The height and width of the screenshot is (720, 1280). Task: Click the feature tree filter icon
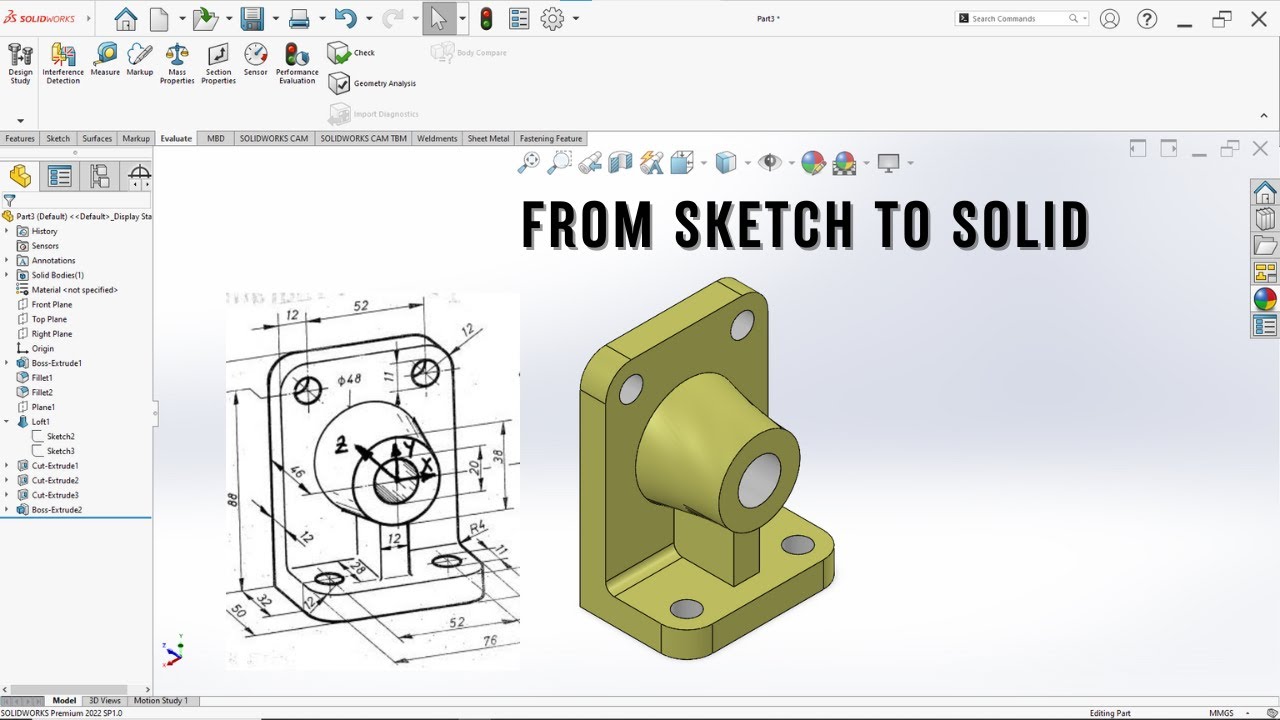tap(9, 200)
